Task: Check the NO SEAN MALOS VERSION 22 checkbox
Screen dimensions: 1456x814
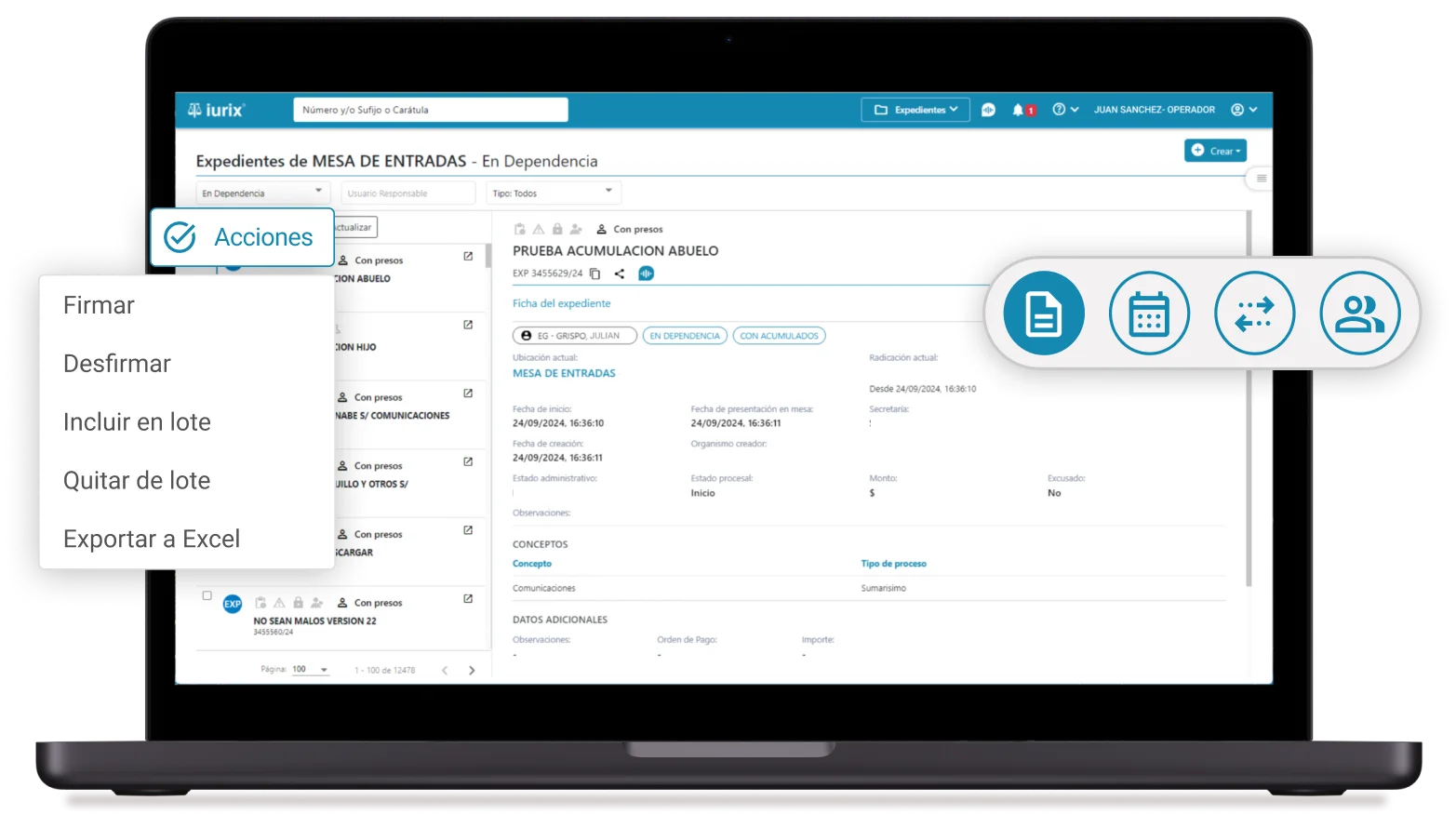Action: pos(207,596)
